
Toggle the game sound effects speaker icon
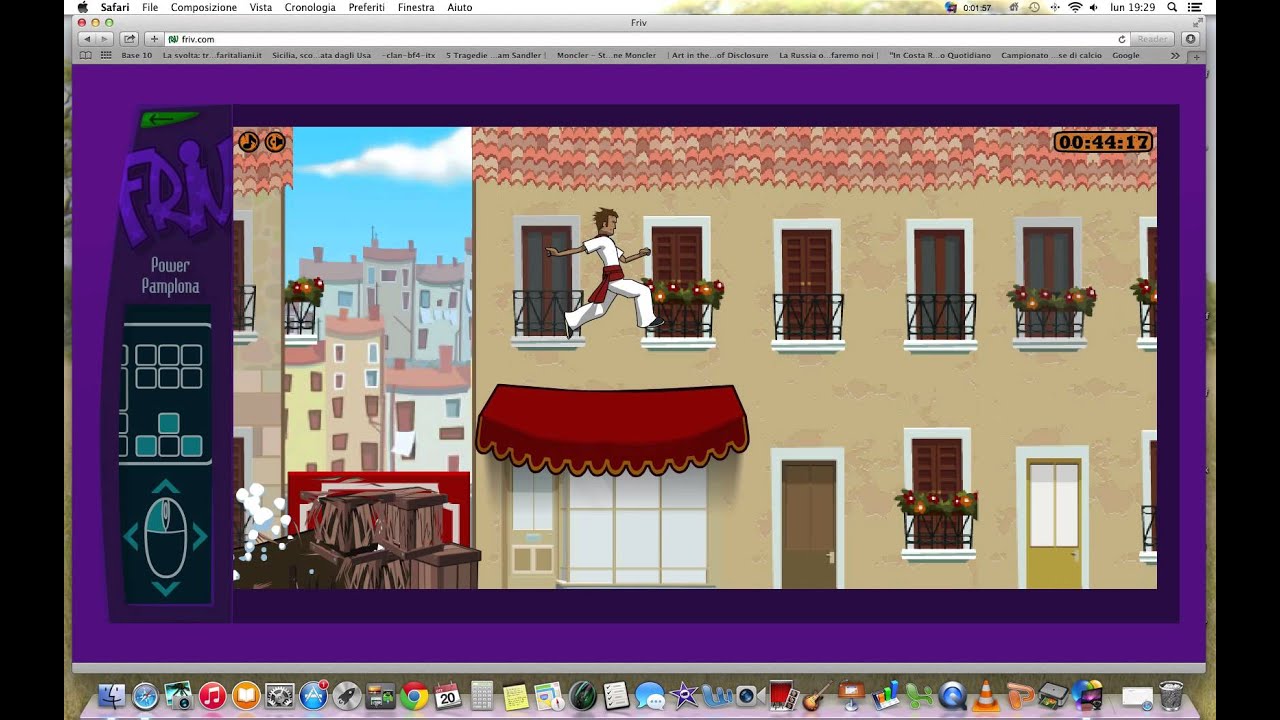click(x=275, y=142)
